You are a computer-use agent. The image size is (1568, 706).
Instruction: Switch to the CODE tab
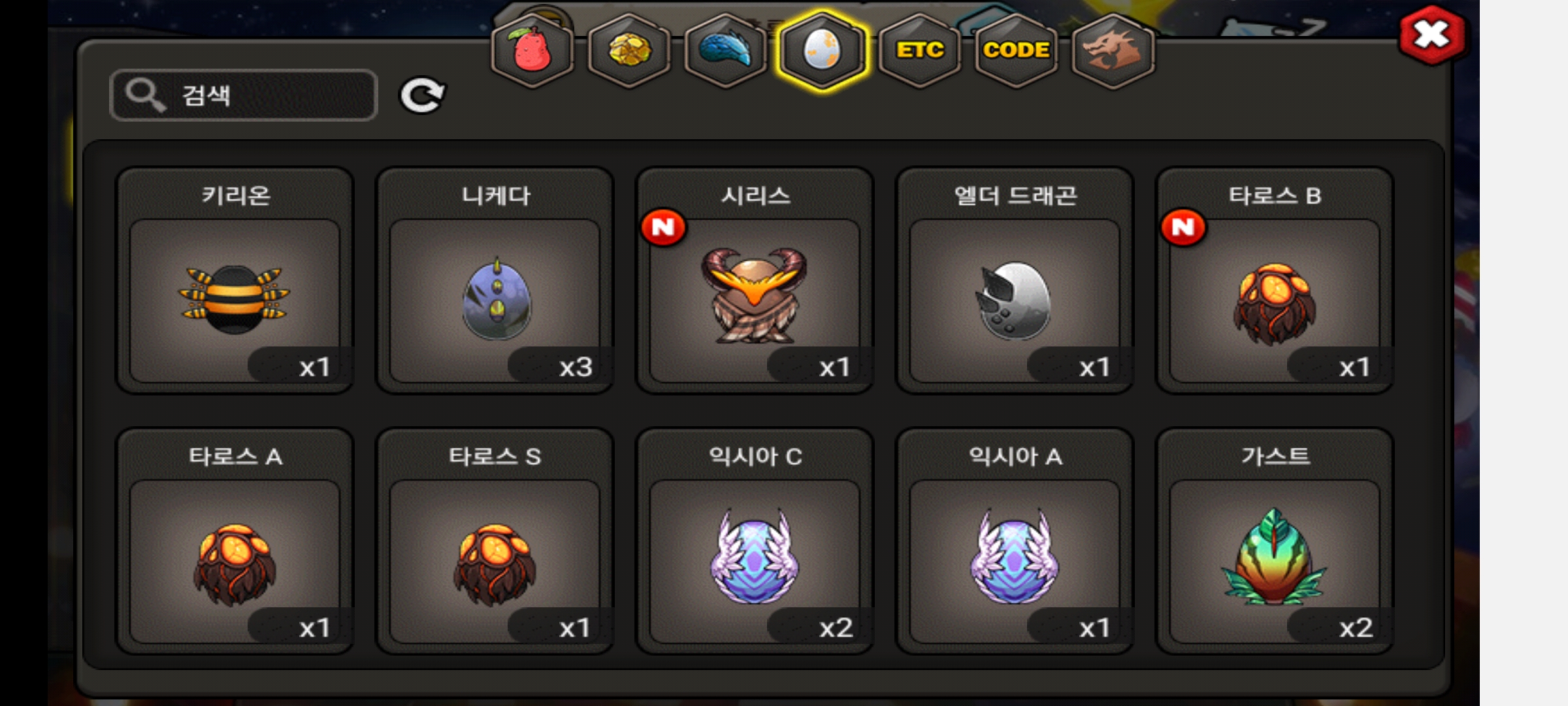[x=1016, y=50]
